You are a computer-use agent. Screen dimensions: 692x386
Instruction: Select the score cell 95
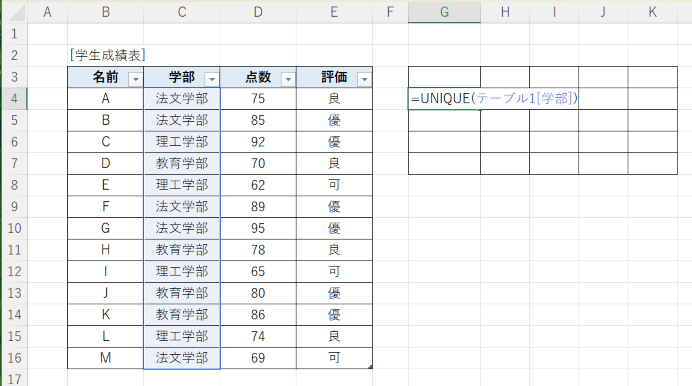tap(258, 228)
